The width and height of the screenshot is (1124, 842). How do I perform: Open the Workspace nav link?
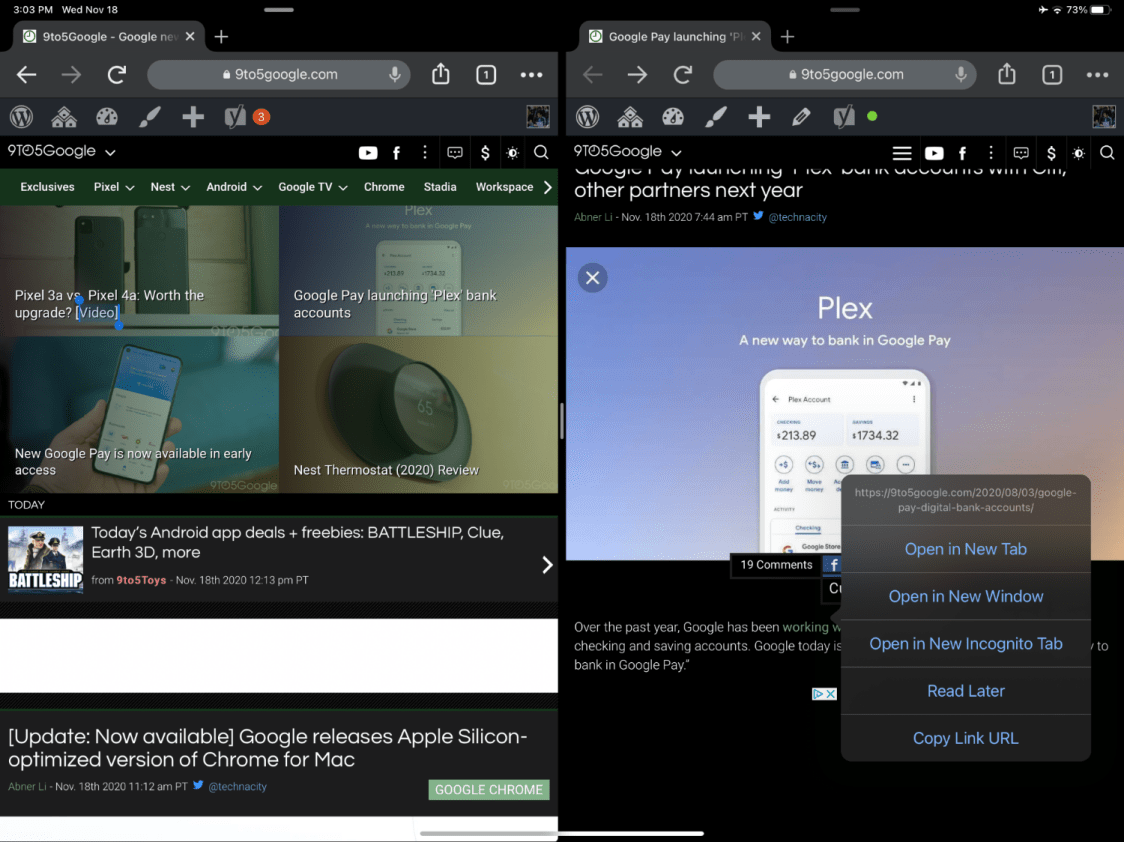[505, 187]
